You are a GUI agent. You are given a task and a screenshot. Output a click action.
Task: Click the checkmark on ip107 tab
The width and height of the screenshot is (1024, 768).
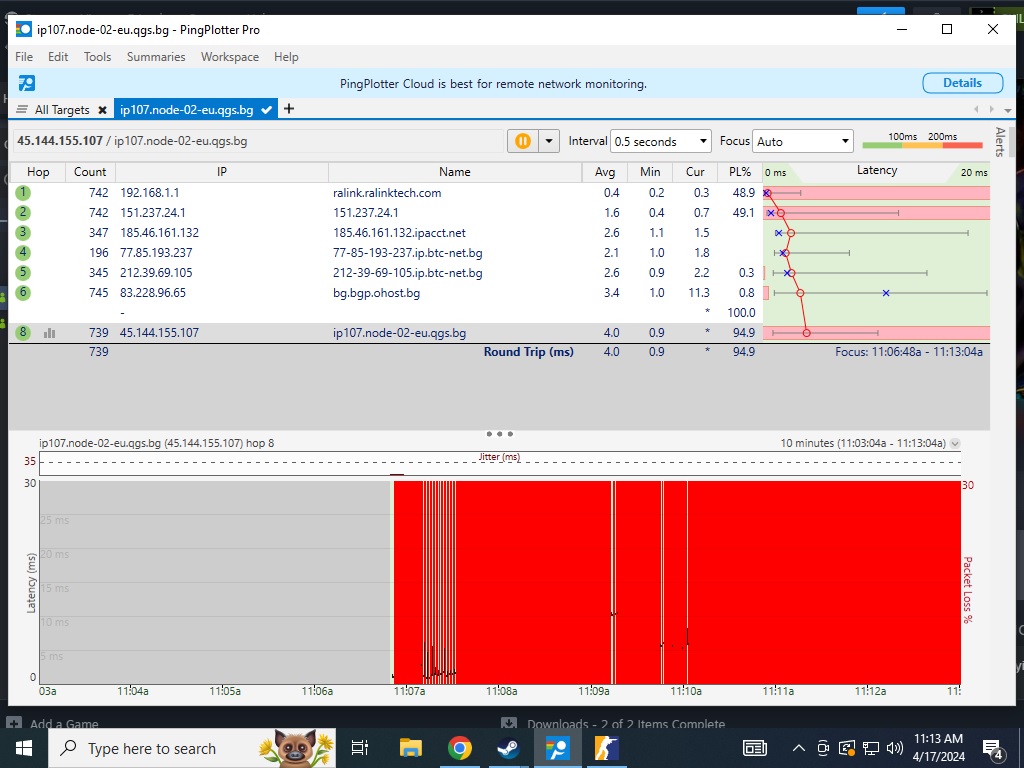click(267, 110)
